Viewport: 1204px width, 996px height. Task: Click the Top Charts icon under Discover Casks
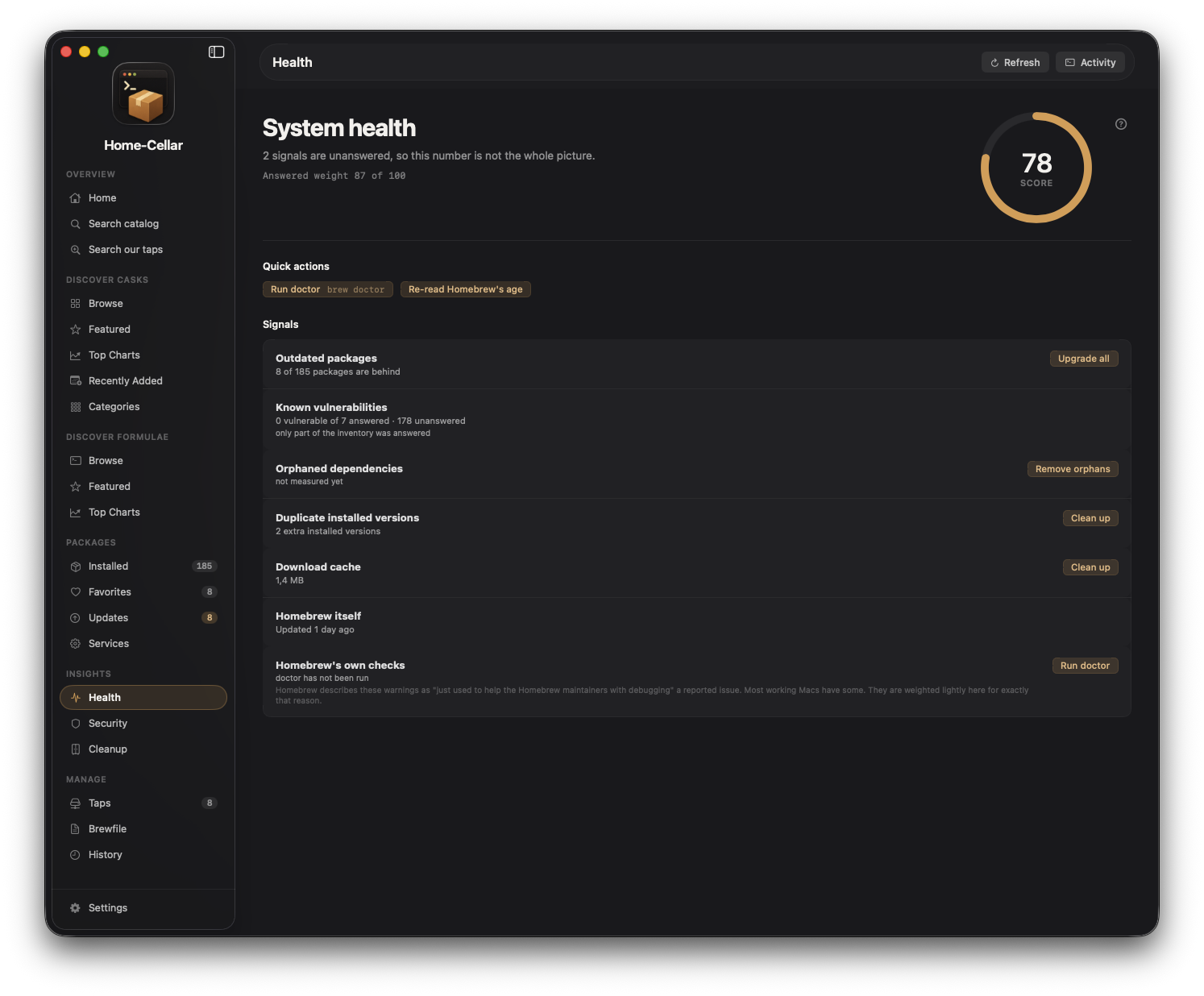point(75,355)
